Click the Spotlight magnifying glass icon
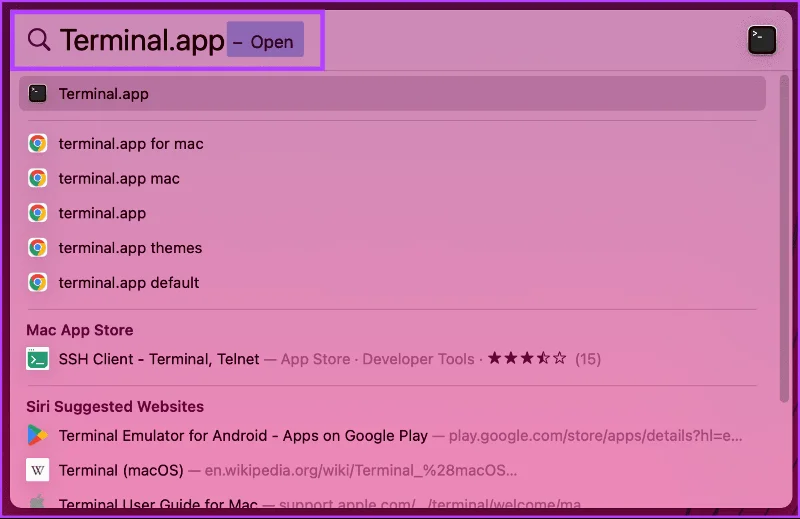 39,39
